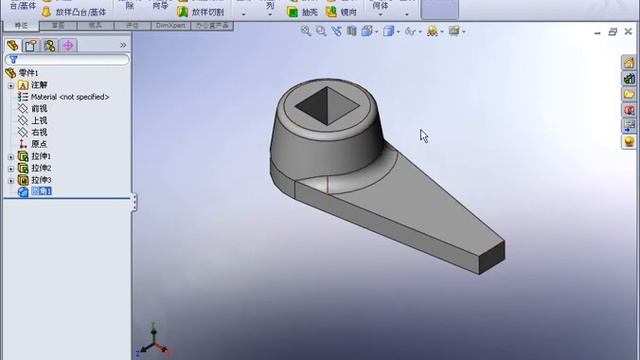Image resolution: width=640 pixels, height=360 pixels.
Task: Click the Zoom to Fit icon
Action: [306, 31]
